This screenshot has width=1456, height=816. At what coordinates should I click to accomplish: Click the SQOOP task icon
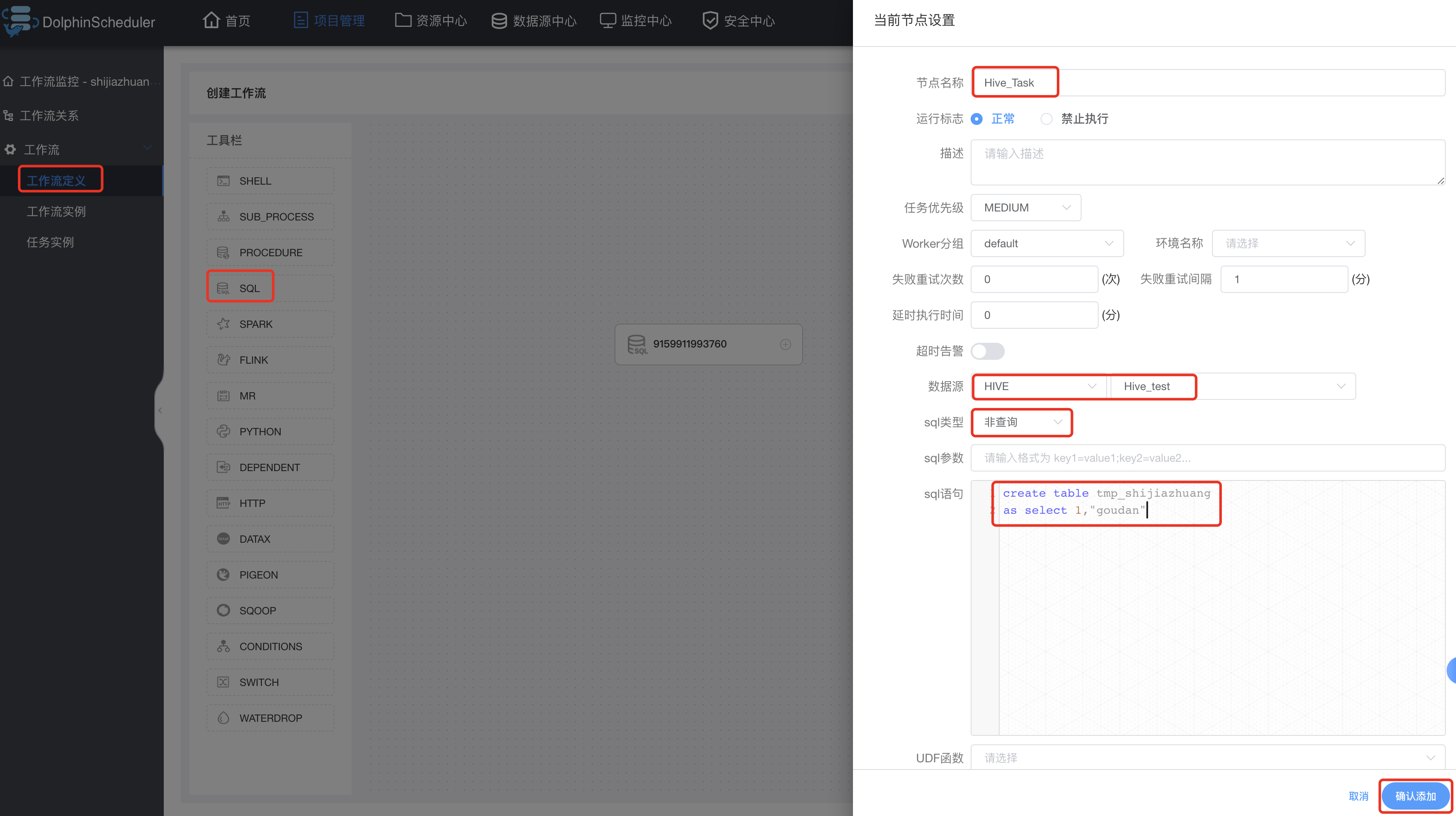tap(223, 611)
